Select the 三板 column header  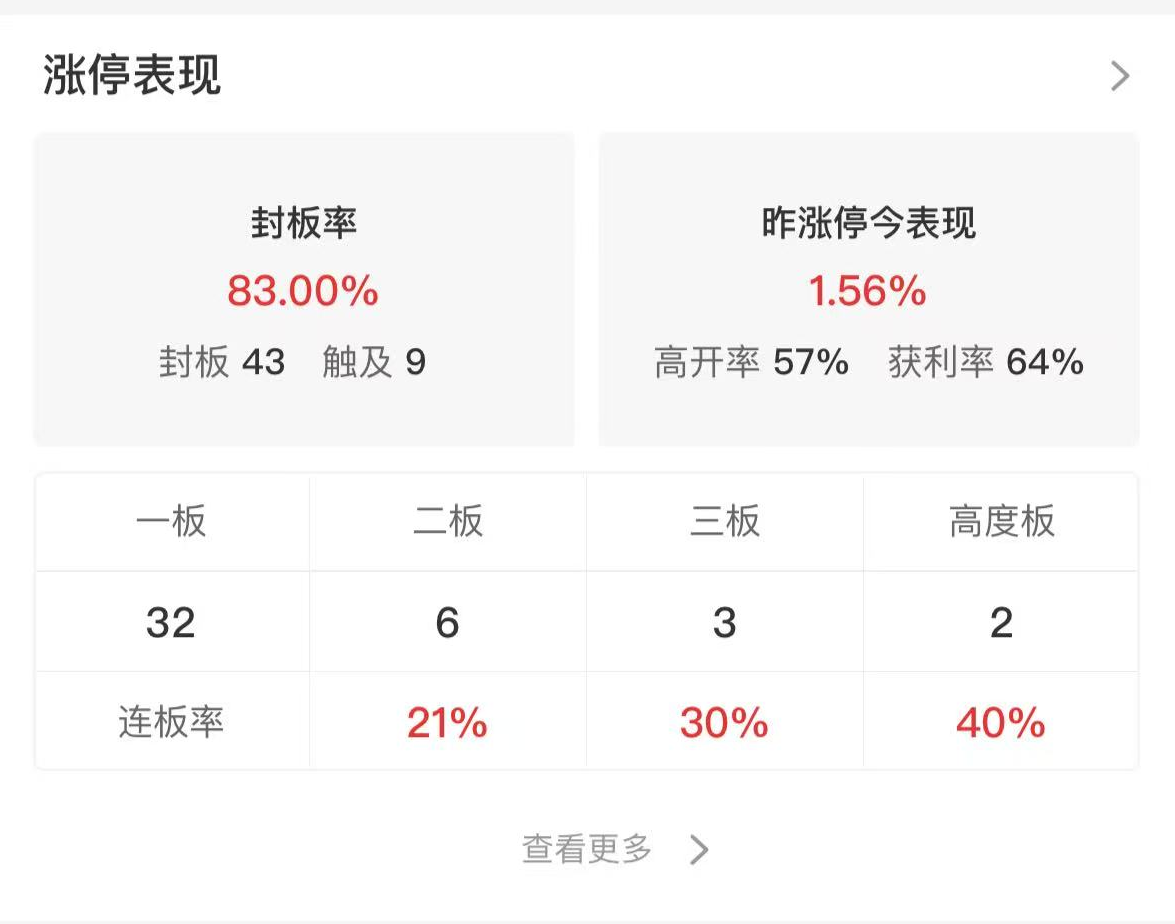(x=724, y=521)
